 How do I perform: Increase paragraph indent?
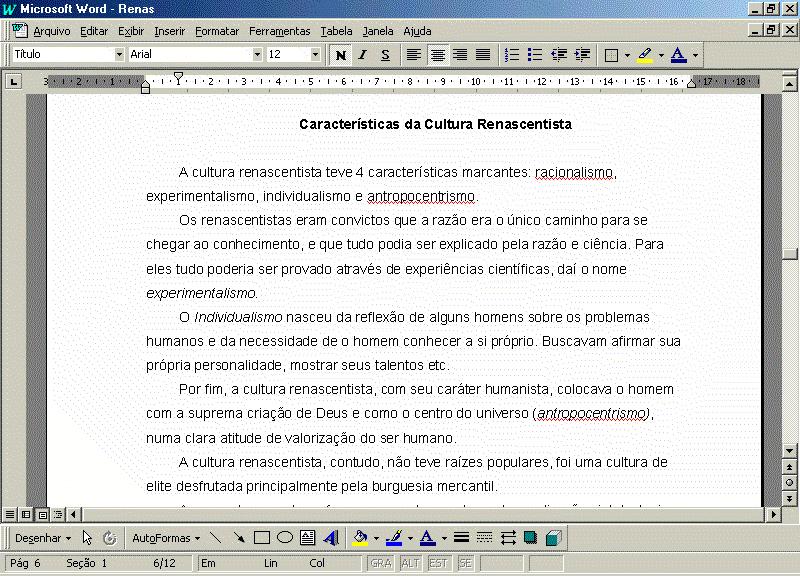click(582, 55)
